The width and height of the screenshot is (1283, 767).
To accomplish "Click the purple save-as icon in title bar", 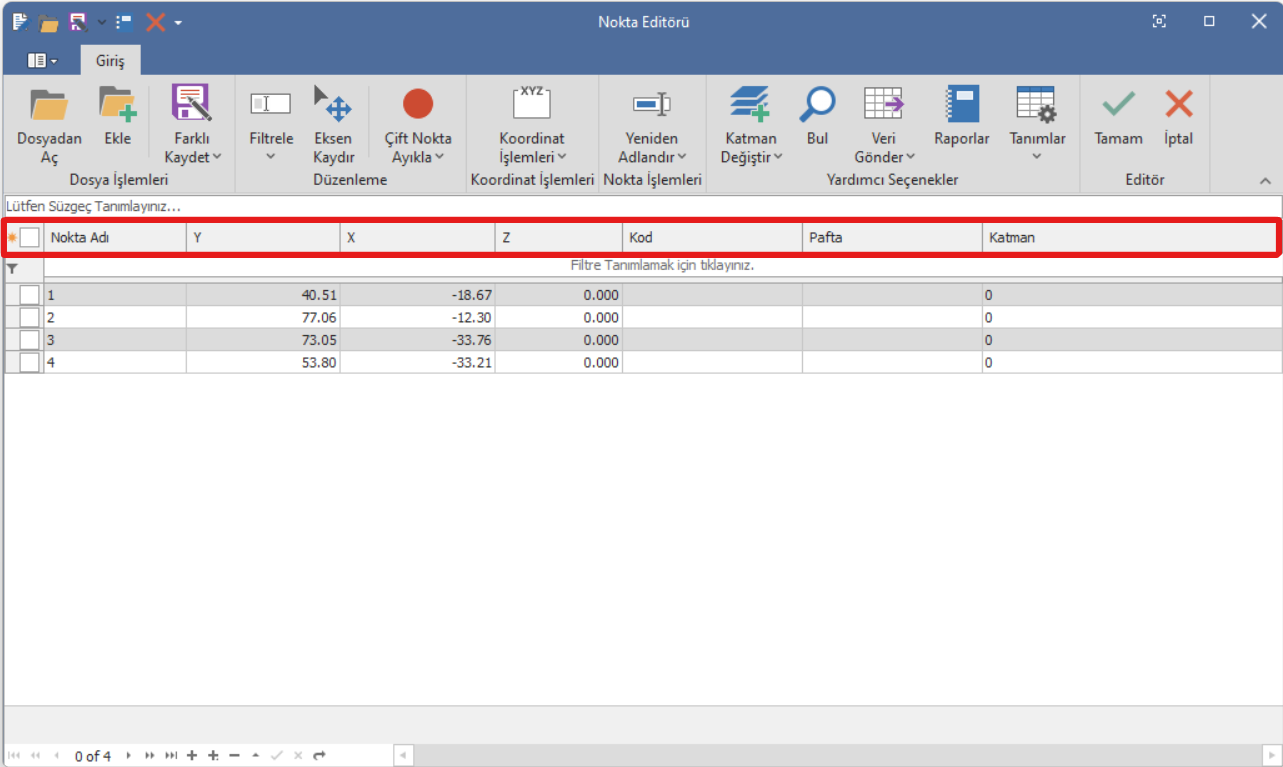I will click(x=77, y=21).
